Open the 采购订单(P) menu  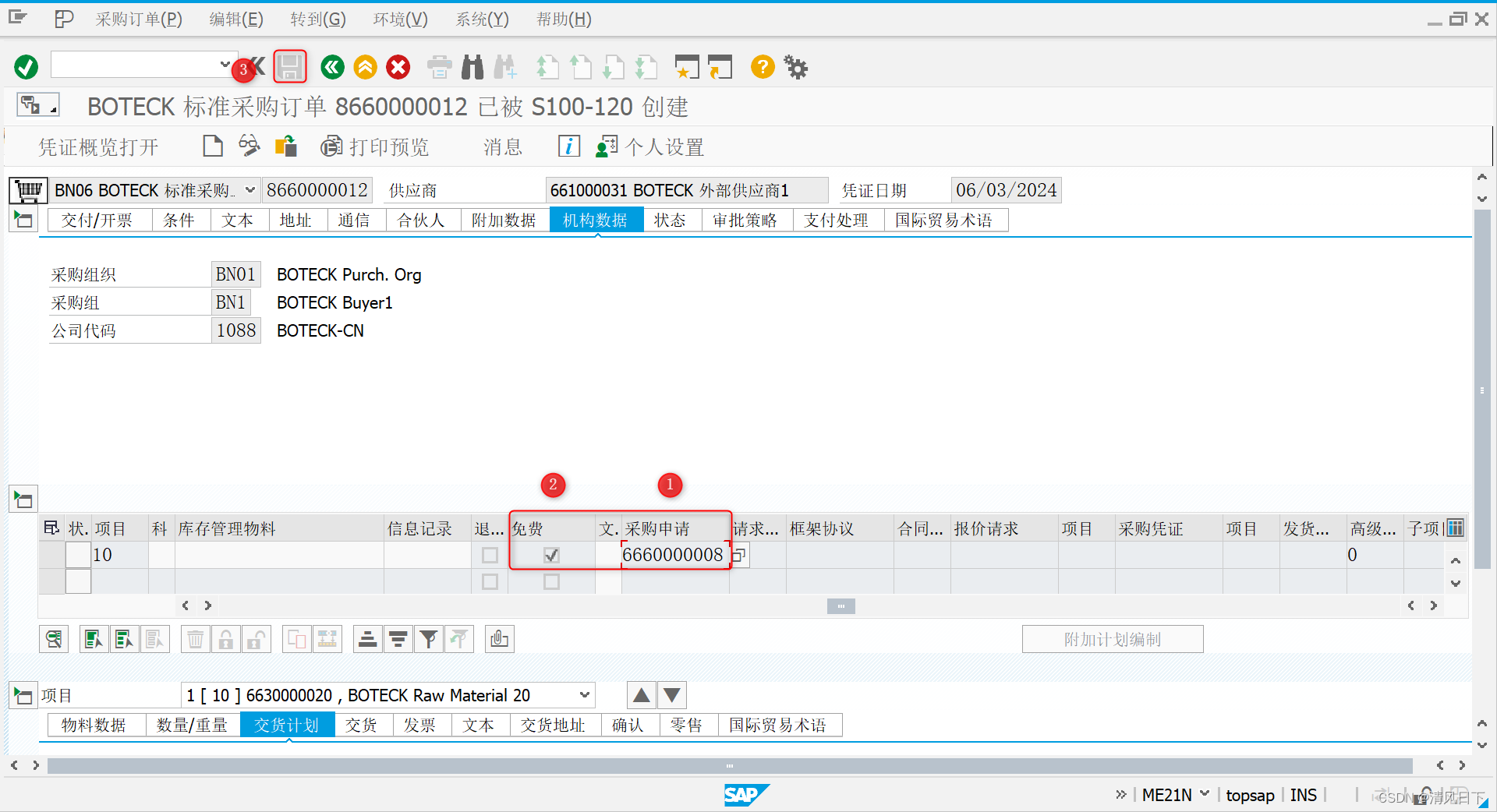pos(139,19)
